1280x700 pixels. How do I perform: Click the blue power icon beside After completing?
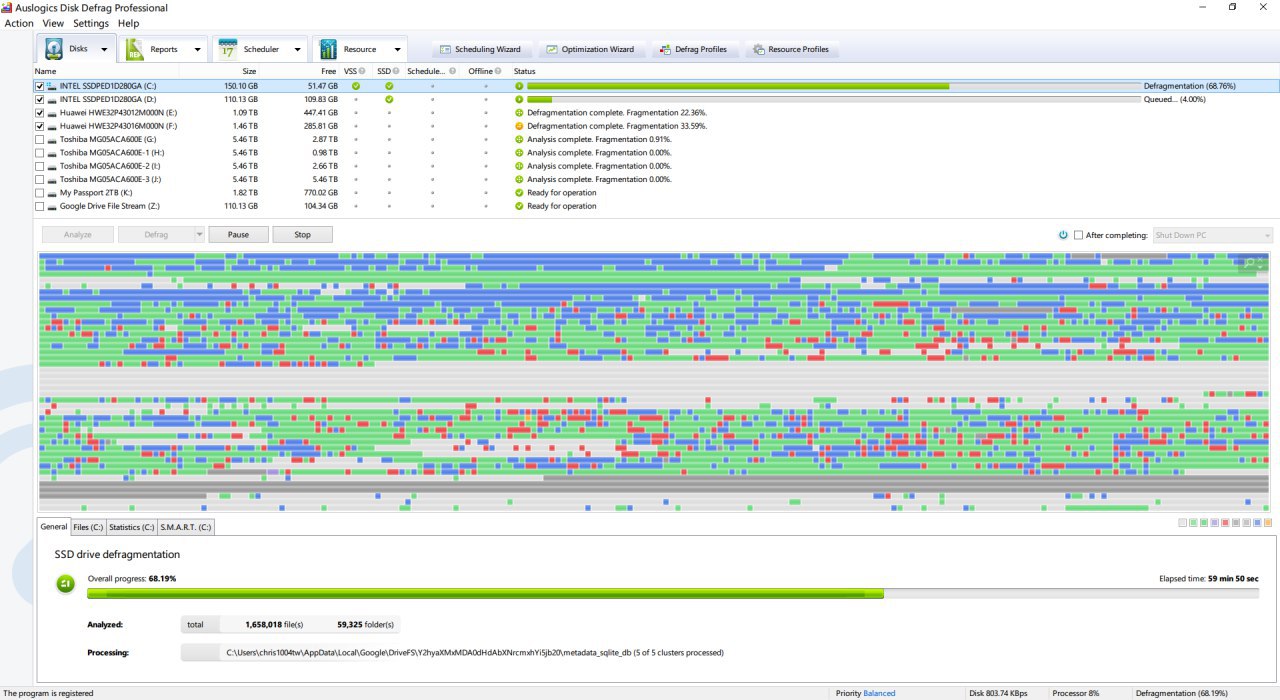coord(1063,235)
